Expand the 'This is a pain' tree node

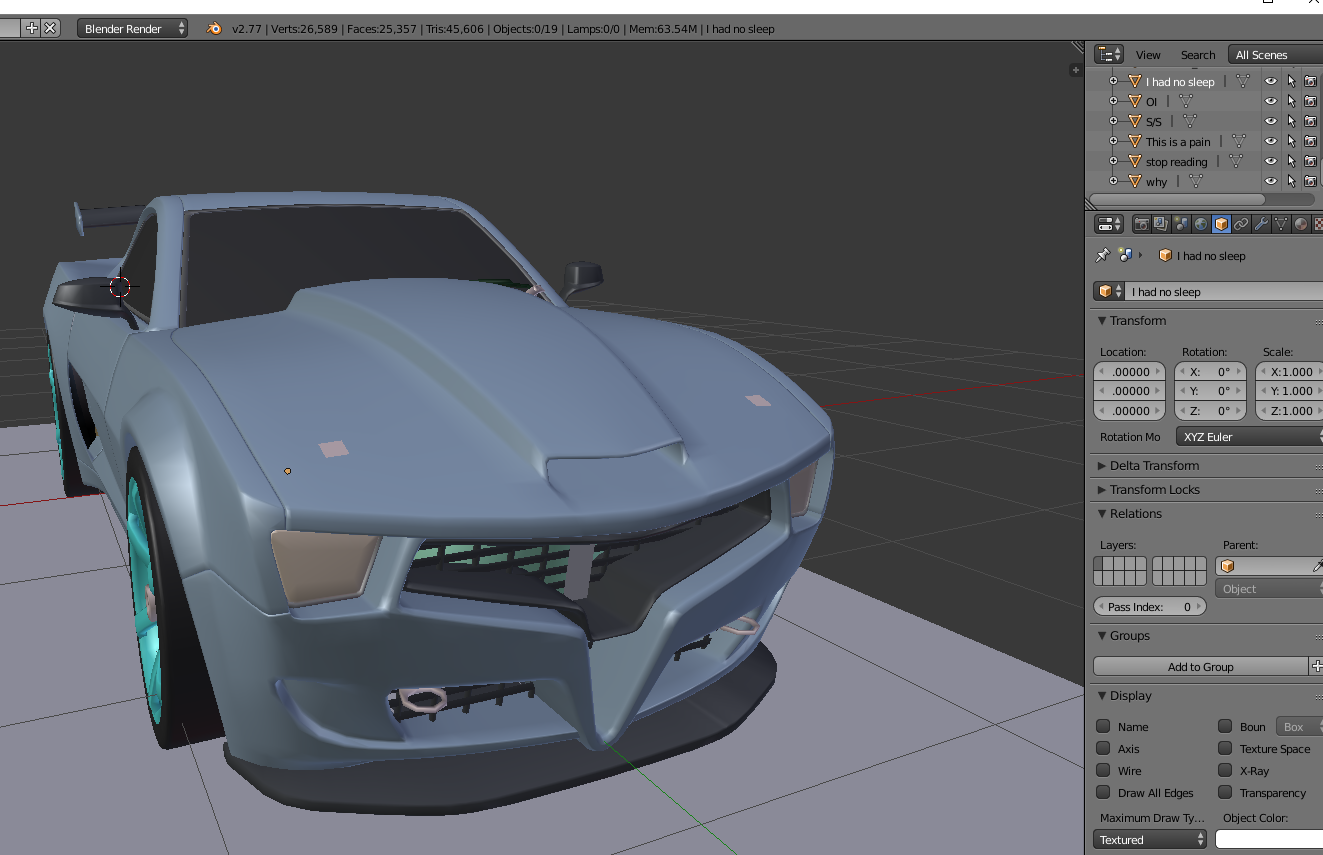(x=1113, y=141)
